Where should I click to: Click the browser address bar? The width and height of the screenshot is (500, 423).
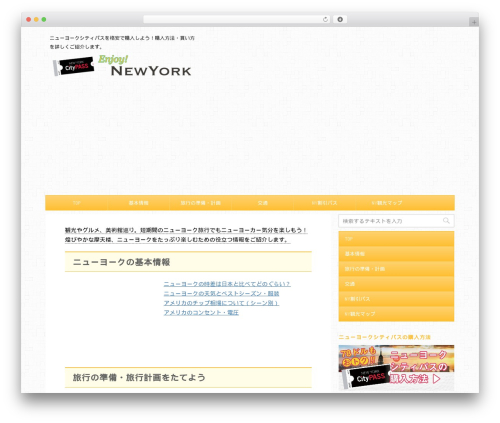point(236,20)
